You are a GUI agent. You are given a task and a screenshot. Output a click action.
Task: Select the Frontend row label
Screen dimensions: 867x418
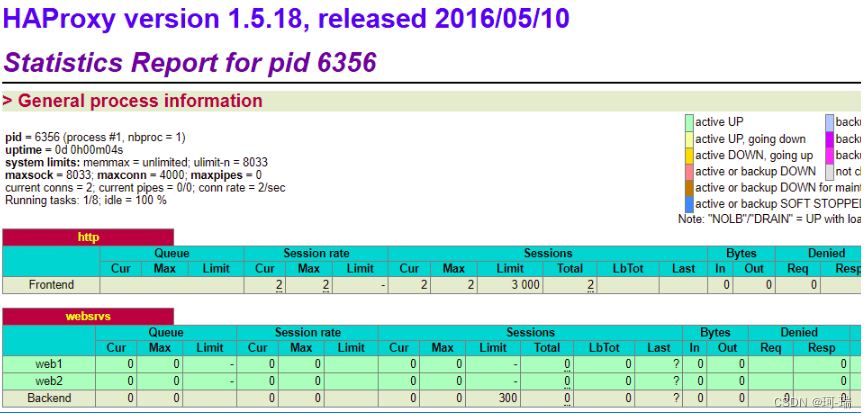[x=51, y=285]
